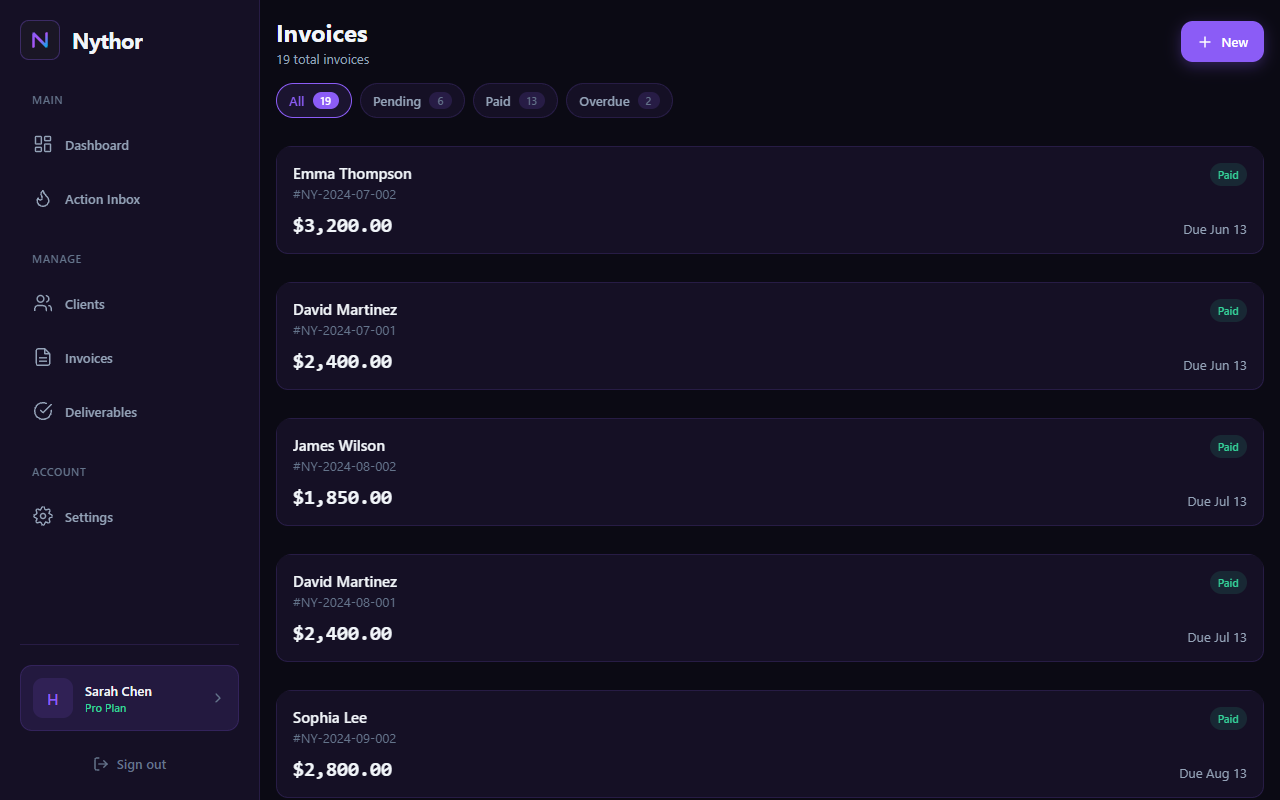Open the Settings gear icon
The height and width of the screenshot is (800, 1280).
click(42, 516)
